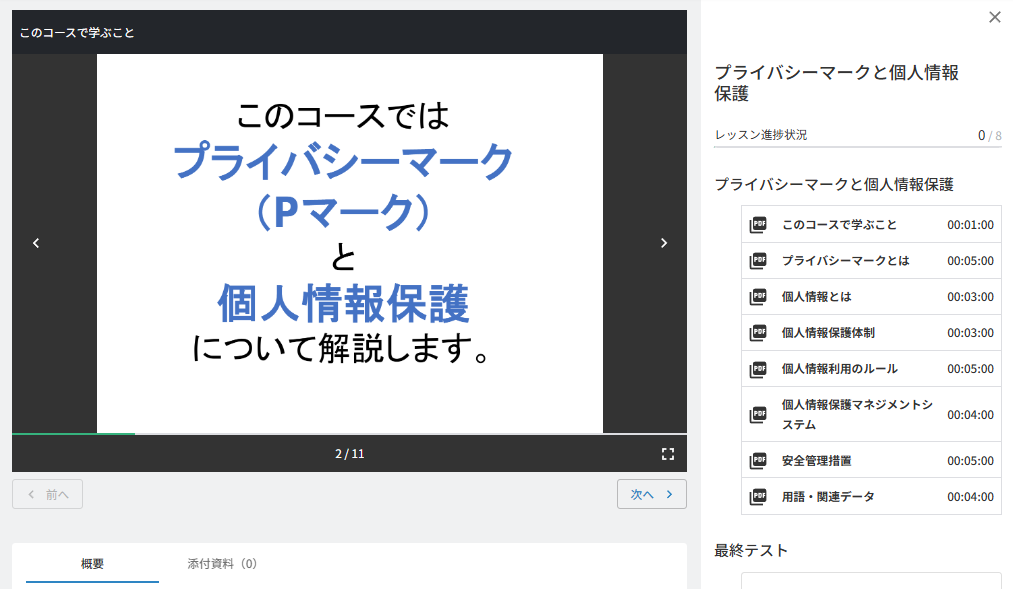Click PDF icon for 個人情報保護マネジメントシステム

758,415
